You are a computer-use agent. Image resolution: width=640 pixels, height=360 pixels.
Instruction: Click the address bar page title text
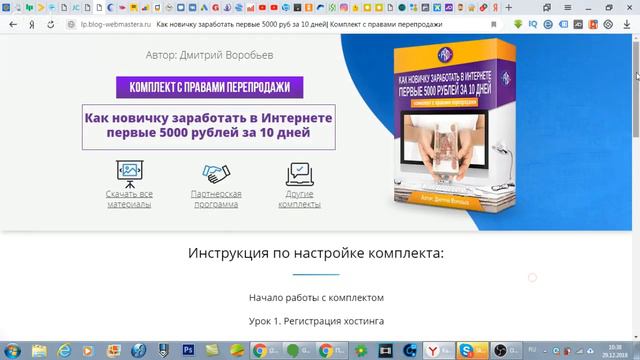pos(299,24)
